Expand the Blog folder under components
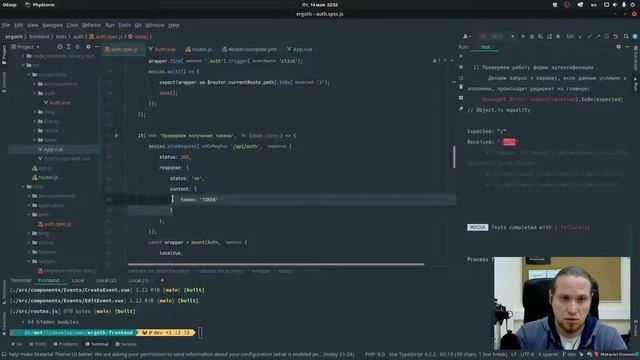 click(35, 112)
